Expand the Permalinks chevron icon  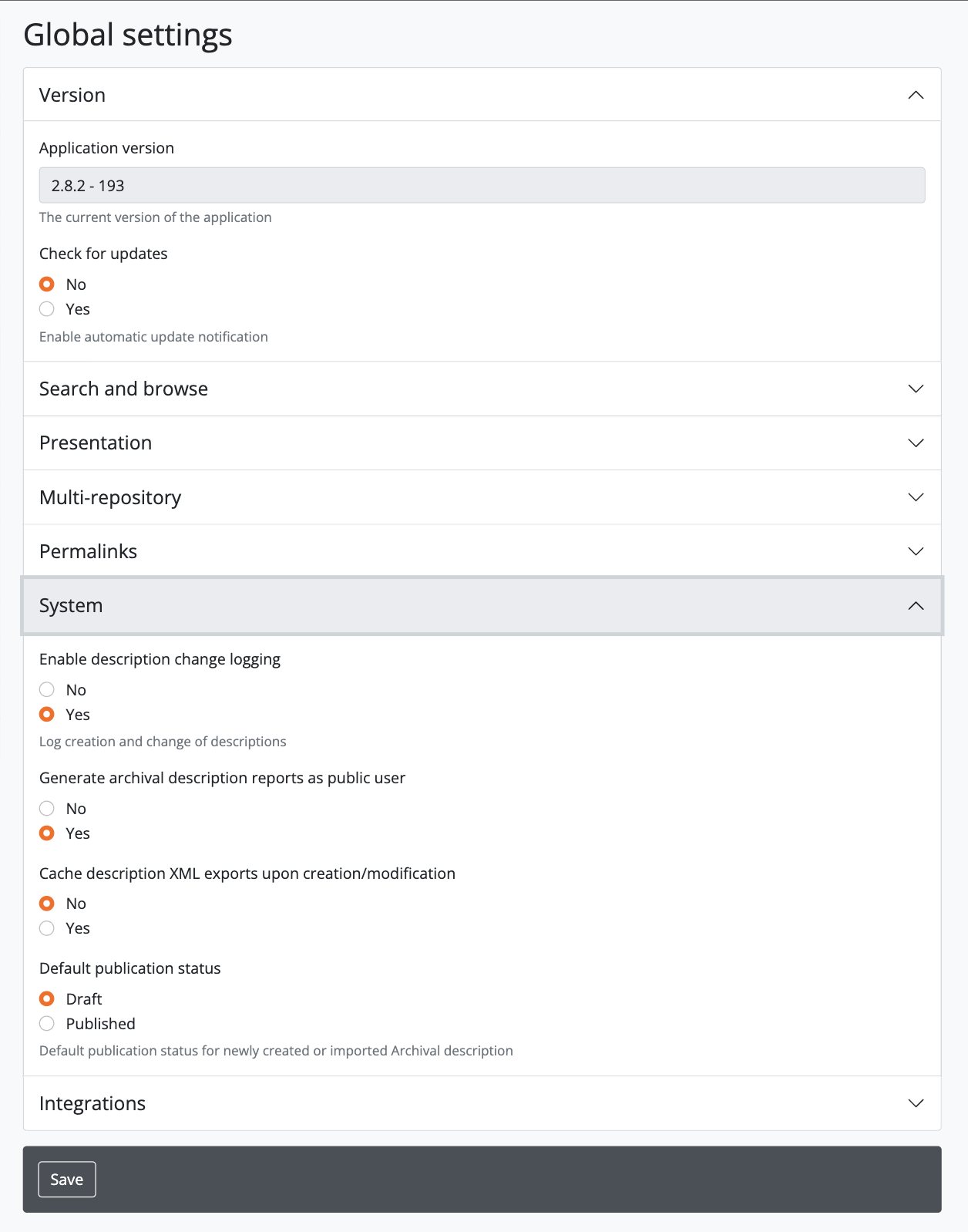pyautogui.click(x=916, y=551)
